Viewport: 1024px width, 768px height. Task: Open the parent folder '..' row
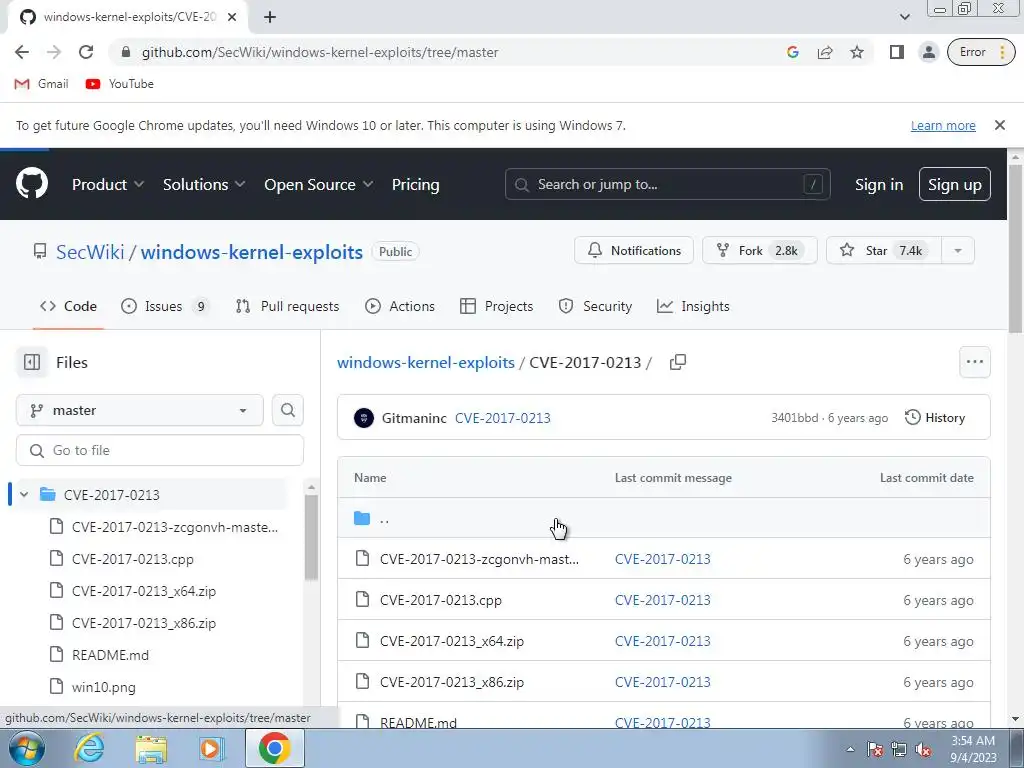(x=664, y=519)
